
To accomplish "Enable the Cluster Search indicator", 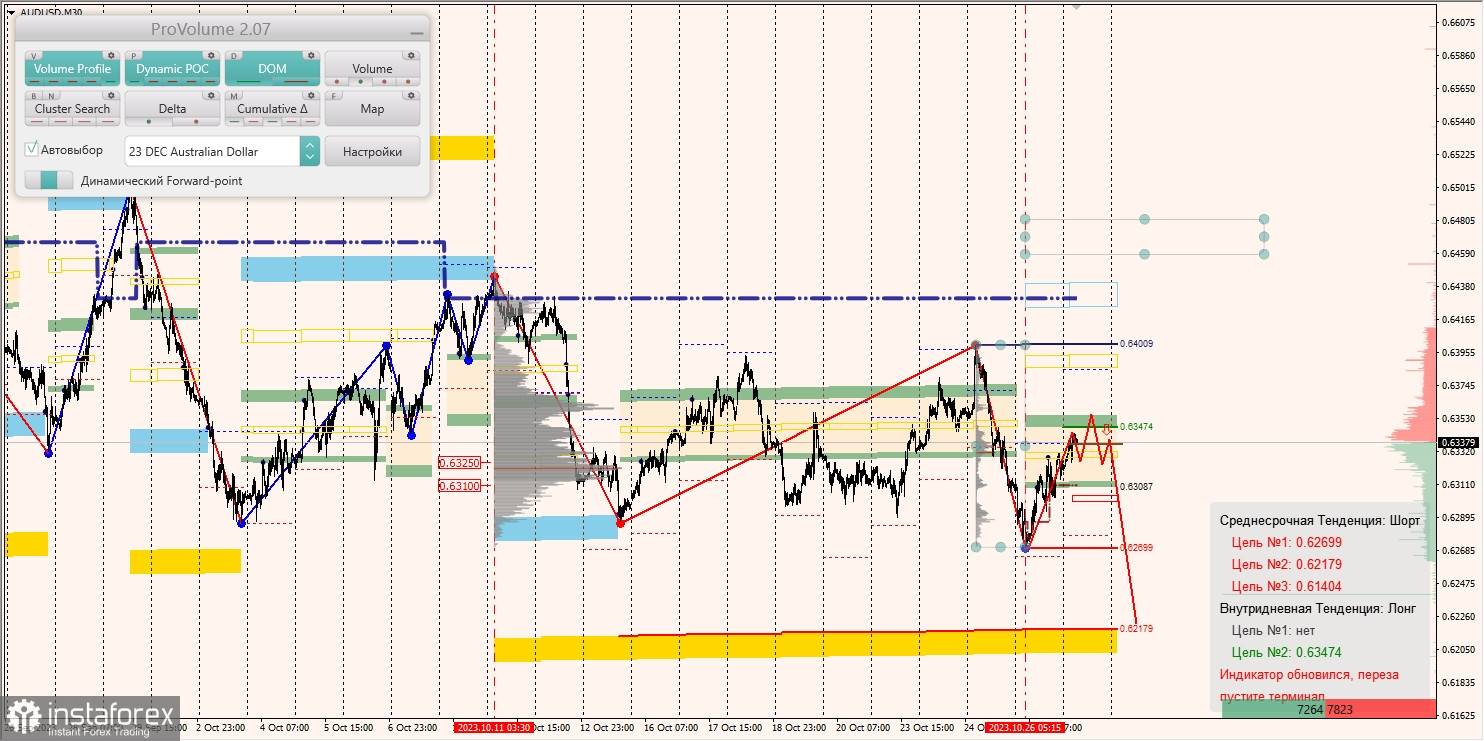I will click(73, 108).
